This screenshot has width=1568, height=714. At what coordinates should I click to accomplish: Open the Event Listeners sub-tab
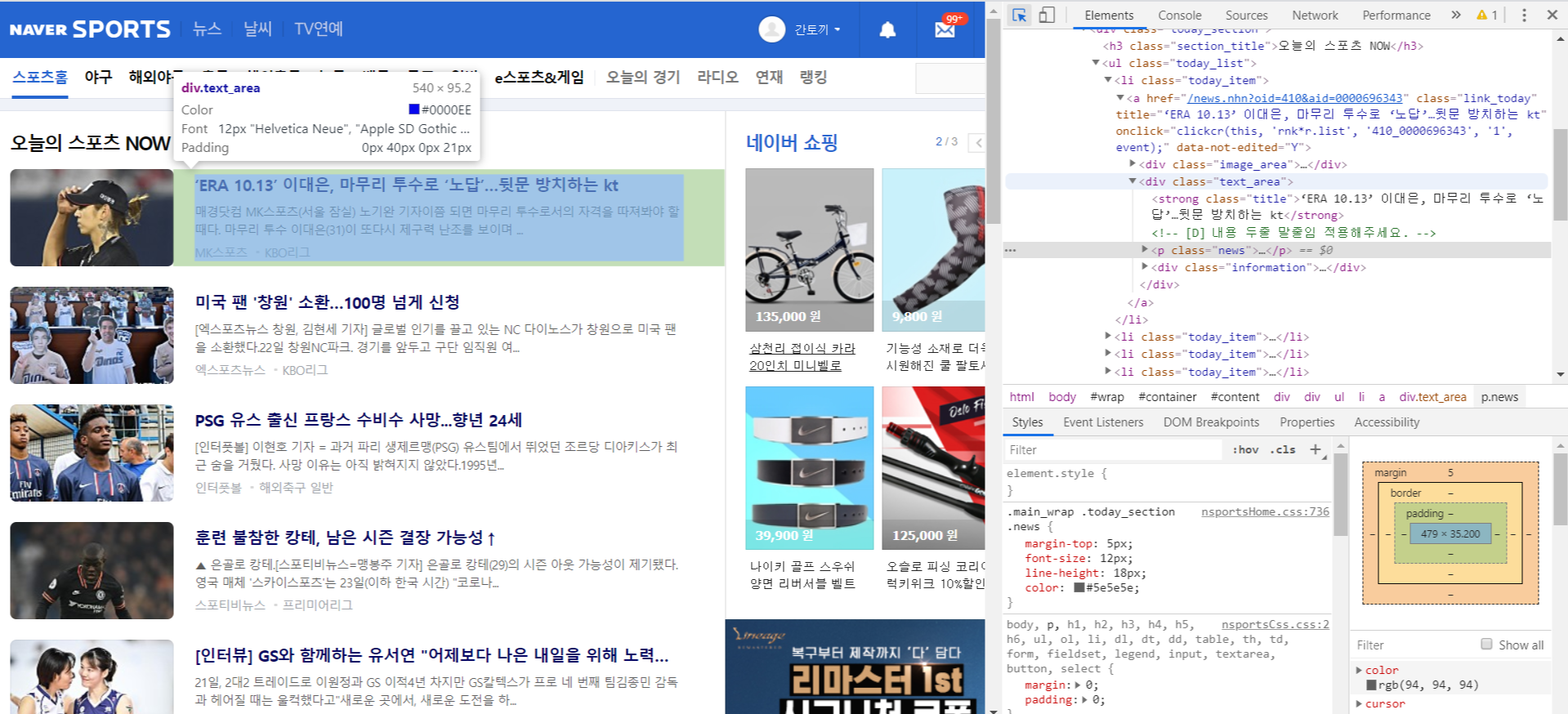click(1103, 422)
